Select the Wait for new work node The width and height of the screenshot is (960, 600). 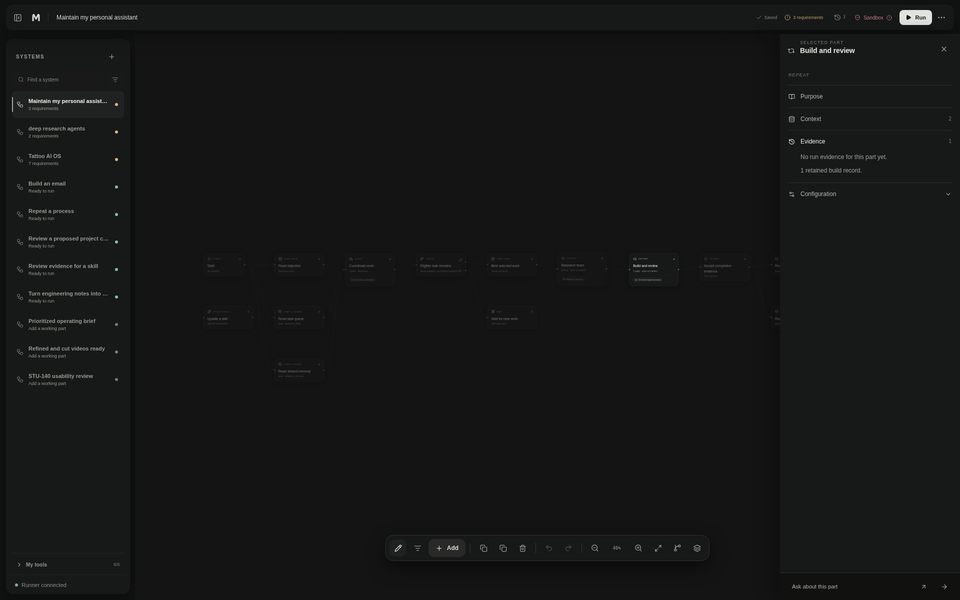[512, 318]
